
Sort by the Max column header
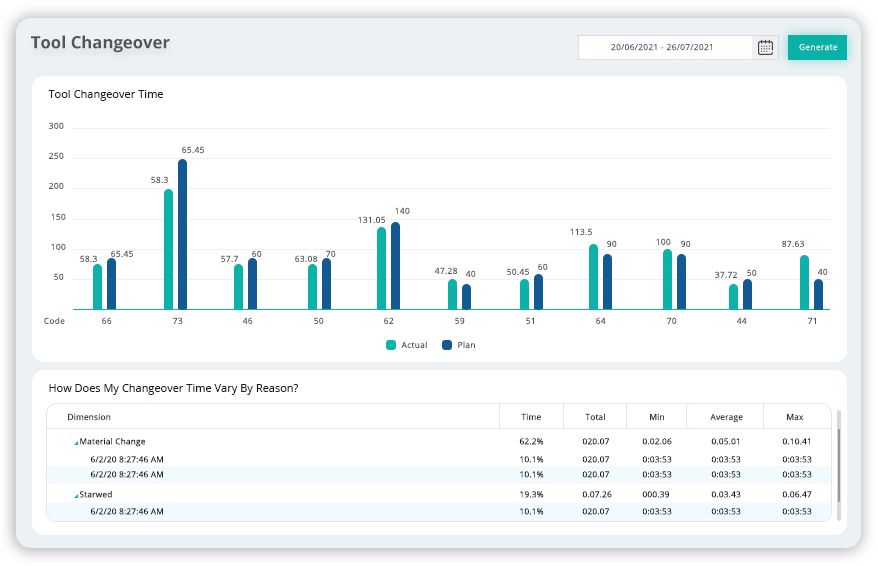(x=795, y=417)
